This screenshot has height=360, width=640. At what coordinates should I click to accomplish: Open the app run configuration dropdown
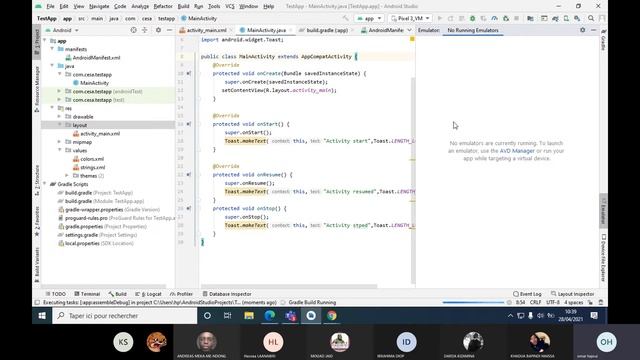click(x=369, y=18)
